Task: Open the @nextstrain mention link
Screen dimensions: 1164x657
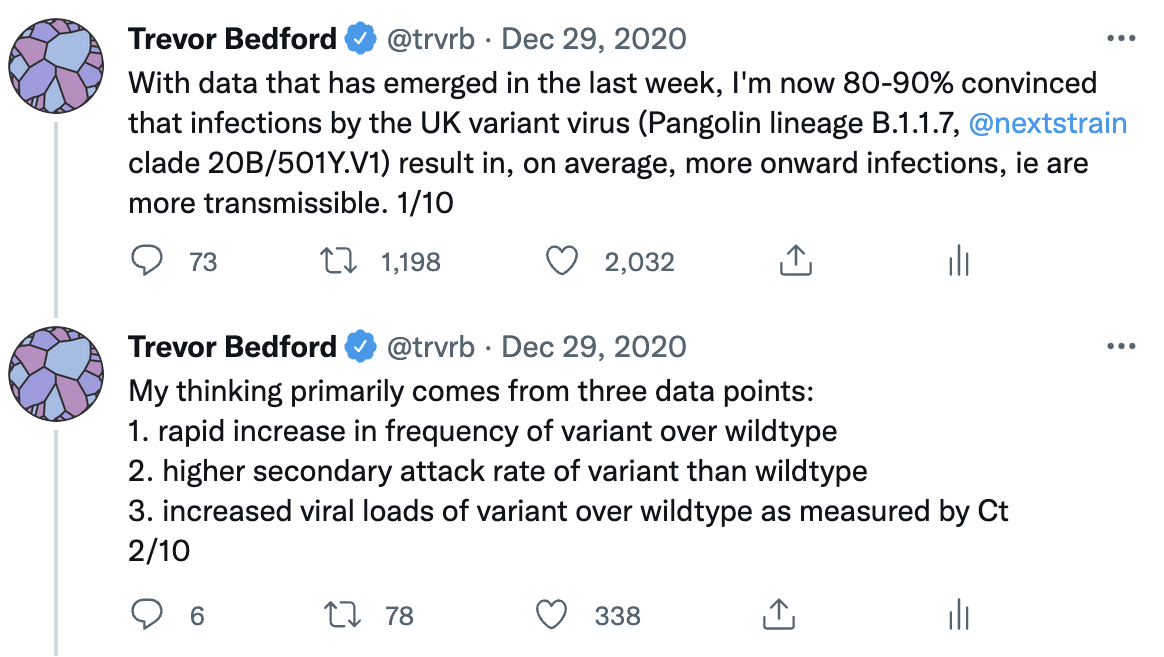Action: pos(1048,124)
